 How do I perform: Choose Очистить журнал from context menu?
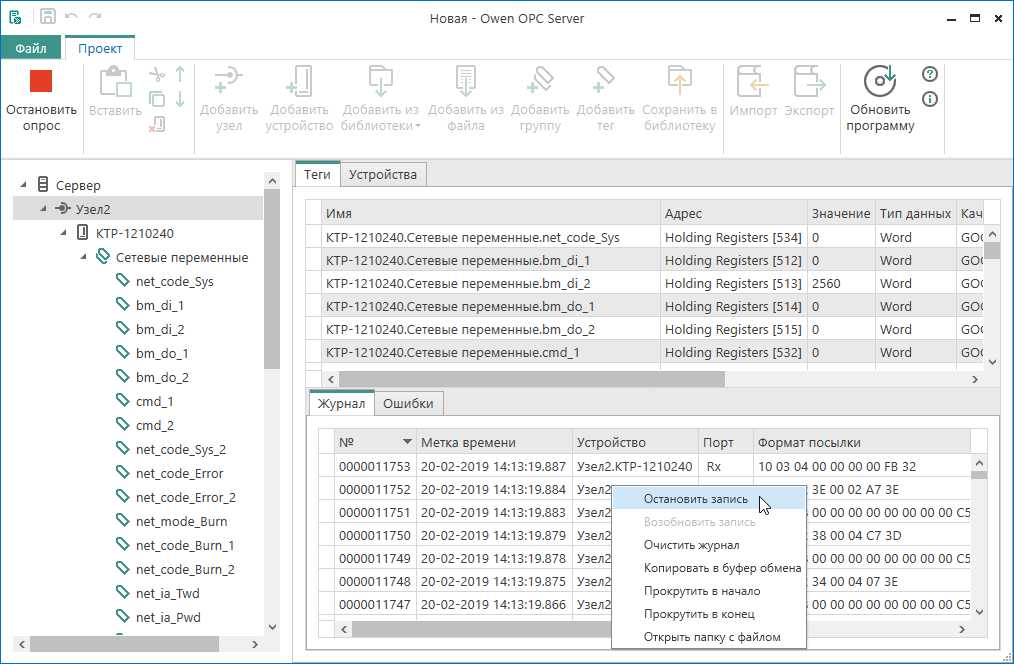point(691,545)
